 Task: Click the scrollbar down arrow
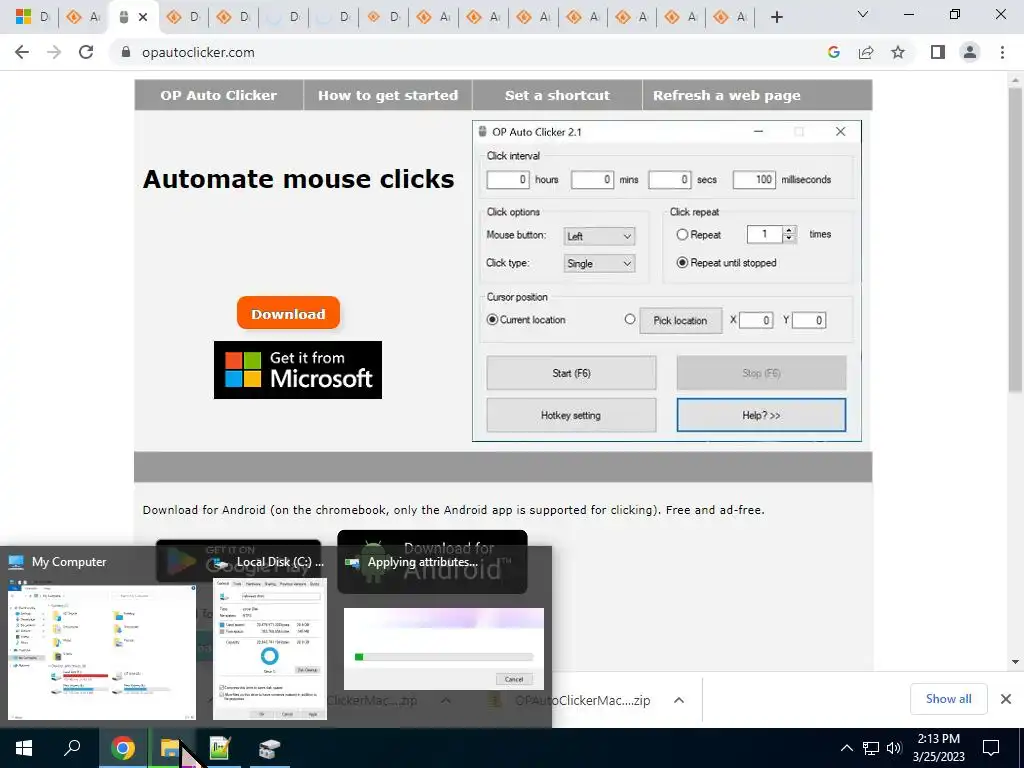pos(1015,662)
